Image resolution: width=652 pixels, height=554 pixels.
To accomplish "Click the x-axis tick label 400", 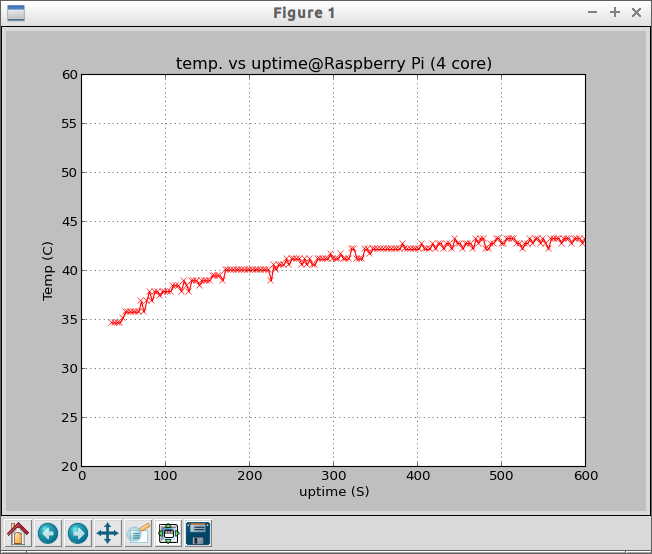I will [x=417, y=475].
